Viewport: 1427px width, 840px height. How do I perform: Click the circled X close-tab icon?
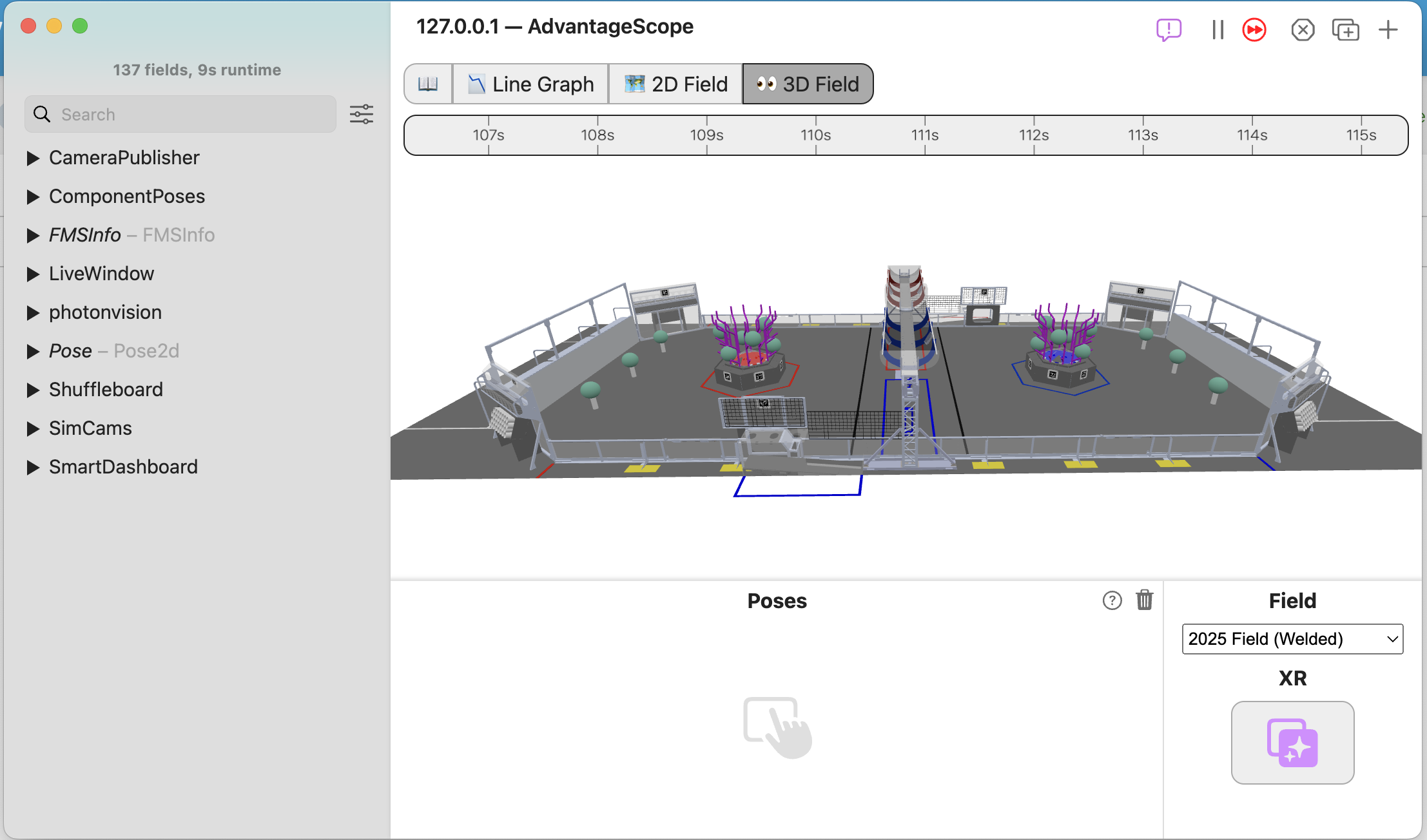(1303, 30)
